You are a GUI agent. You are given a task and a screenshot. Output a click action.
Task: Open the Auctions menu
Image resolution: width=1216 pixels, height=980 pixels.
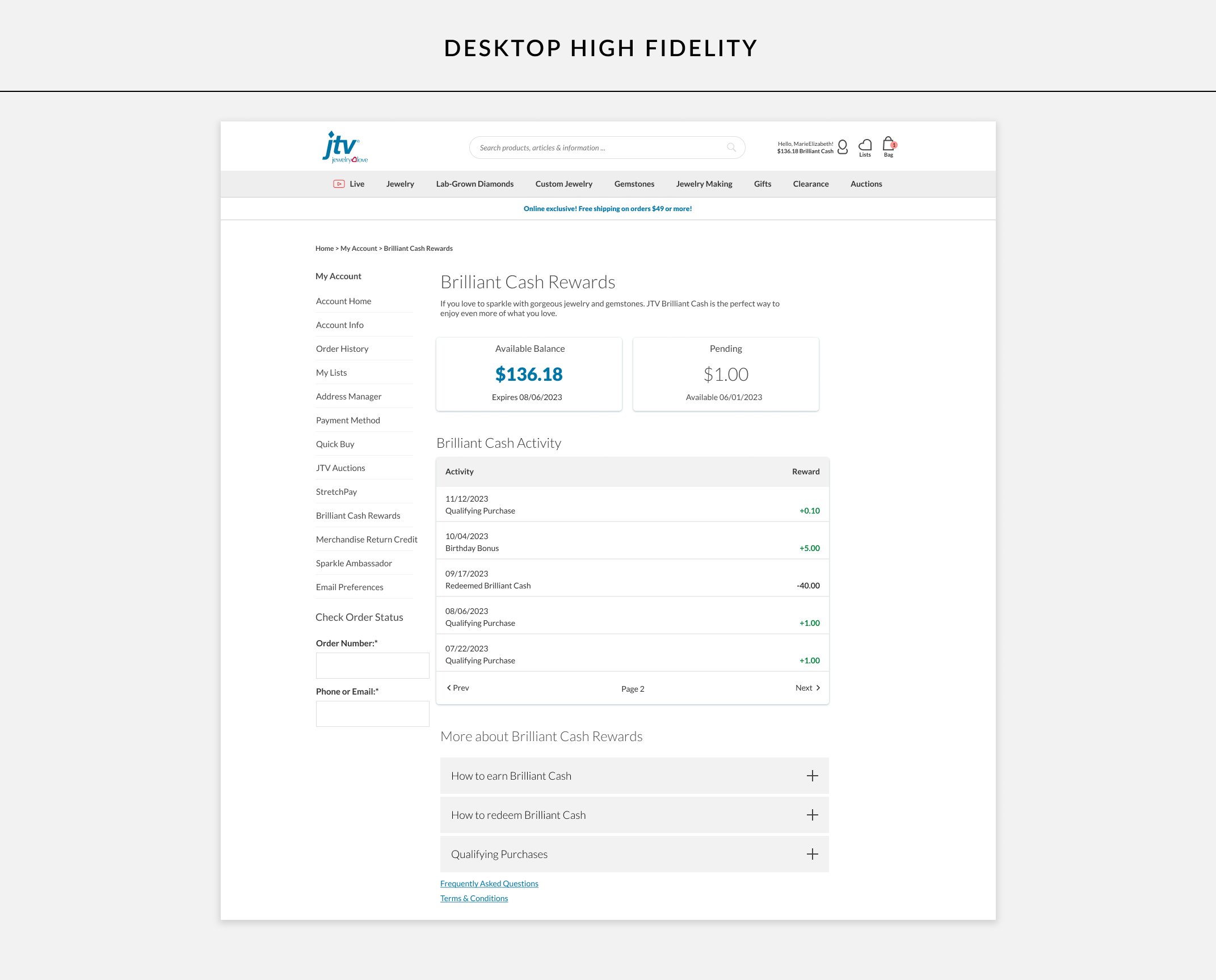coord(866,184)
